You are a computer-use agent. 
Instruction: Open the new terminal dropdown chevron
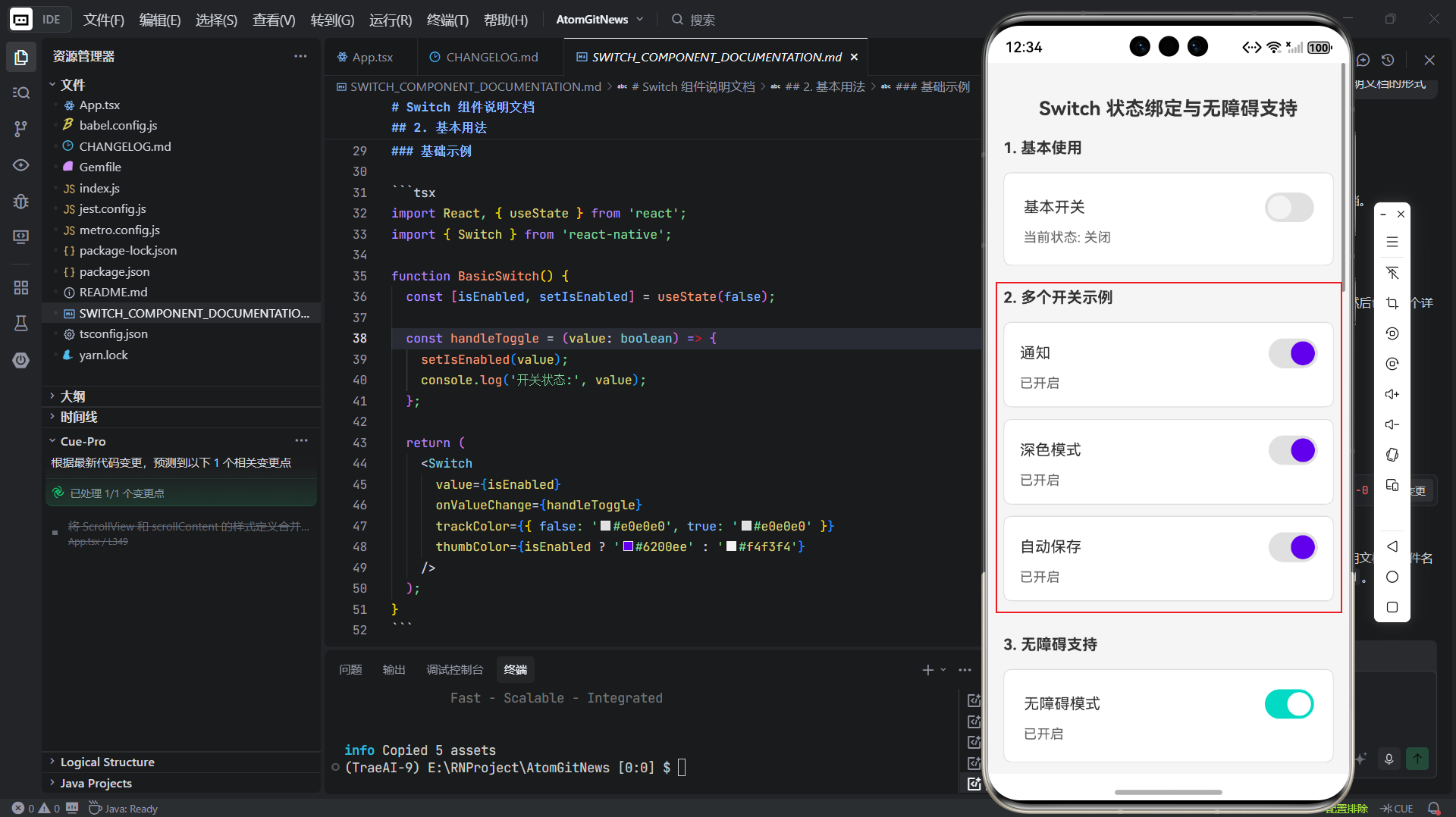tap(943, 670)
